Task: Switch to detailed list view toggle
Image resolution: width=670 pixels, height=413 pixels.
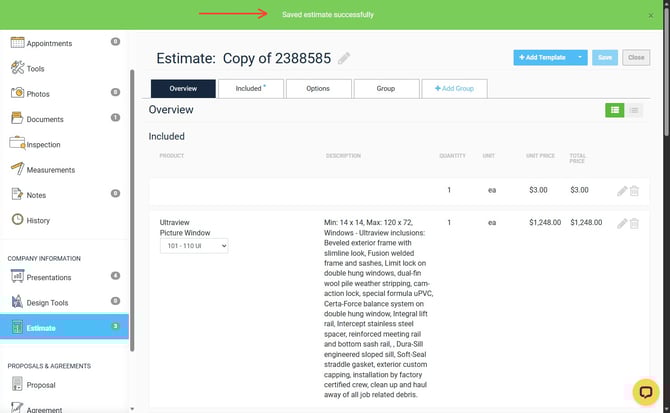Action: (x=614, y=110)
